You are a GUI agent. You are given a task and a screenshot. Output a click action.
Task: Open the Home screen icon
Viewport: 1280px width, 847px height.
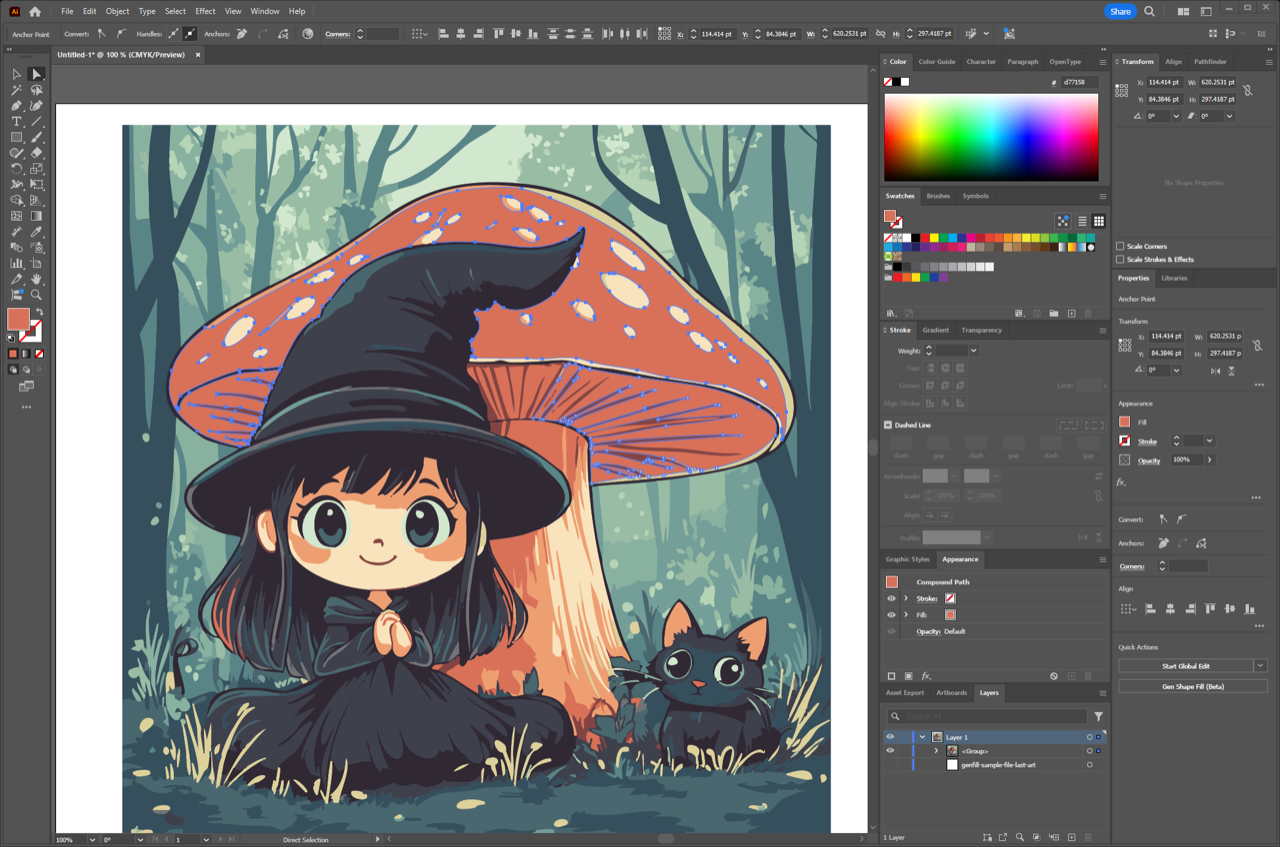point(35,11)
